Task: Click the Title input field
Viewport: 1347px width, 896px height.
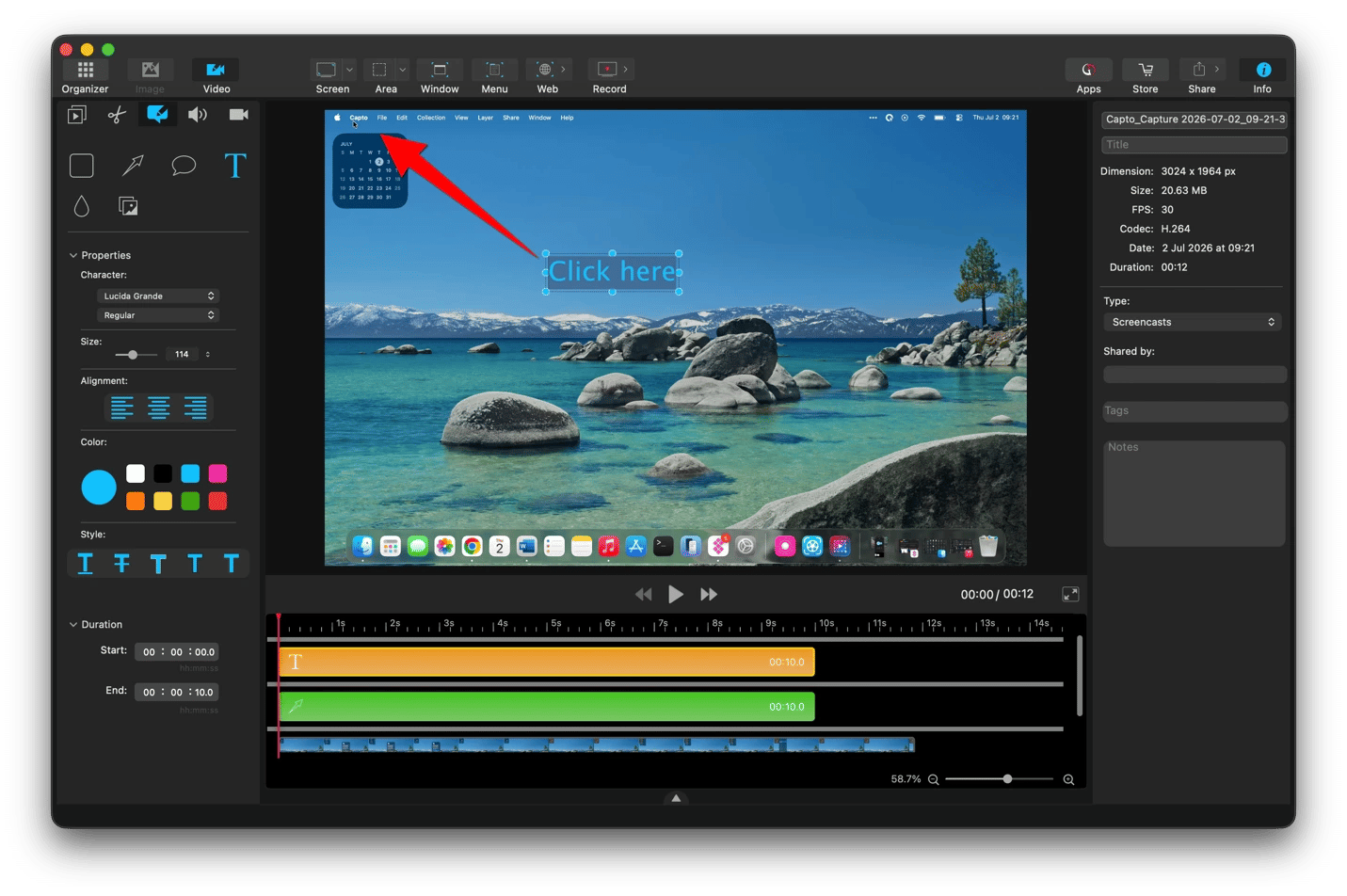Action: [x=1194, y=145]
